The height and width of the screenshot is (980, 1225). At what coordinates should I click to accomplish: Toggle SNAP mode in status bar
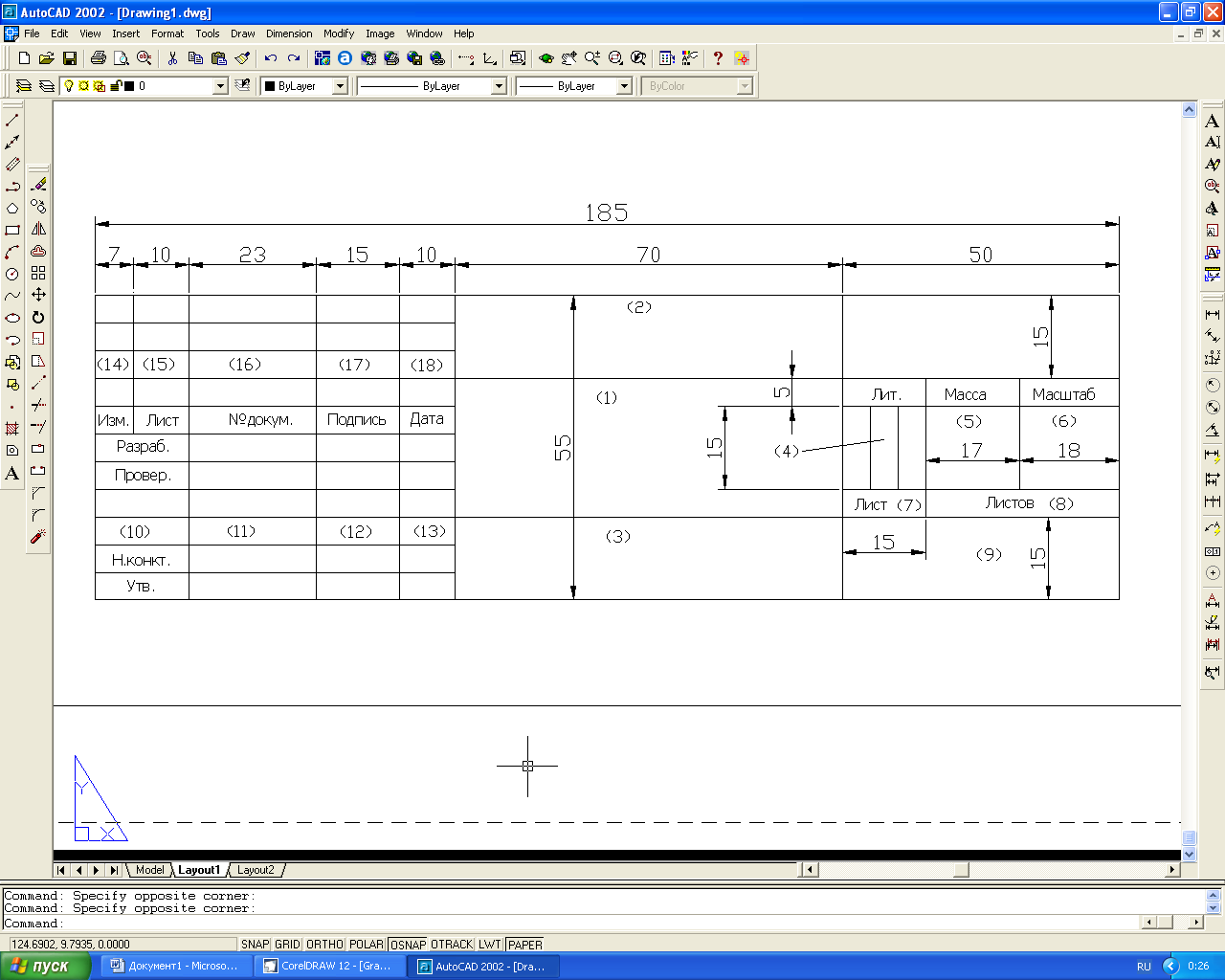click(x=255, y=945)
